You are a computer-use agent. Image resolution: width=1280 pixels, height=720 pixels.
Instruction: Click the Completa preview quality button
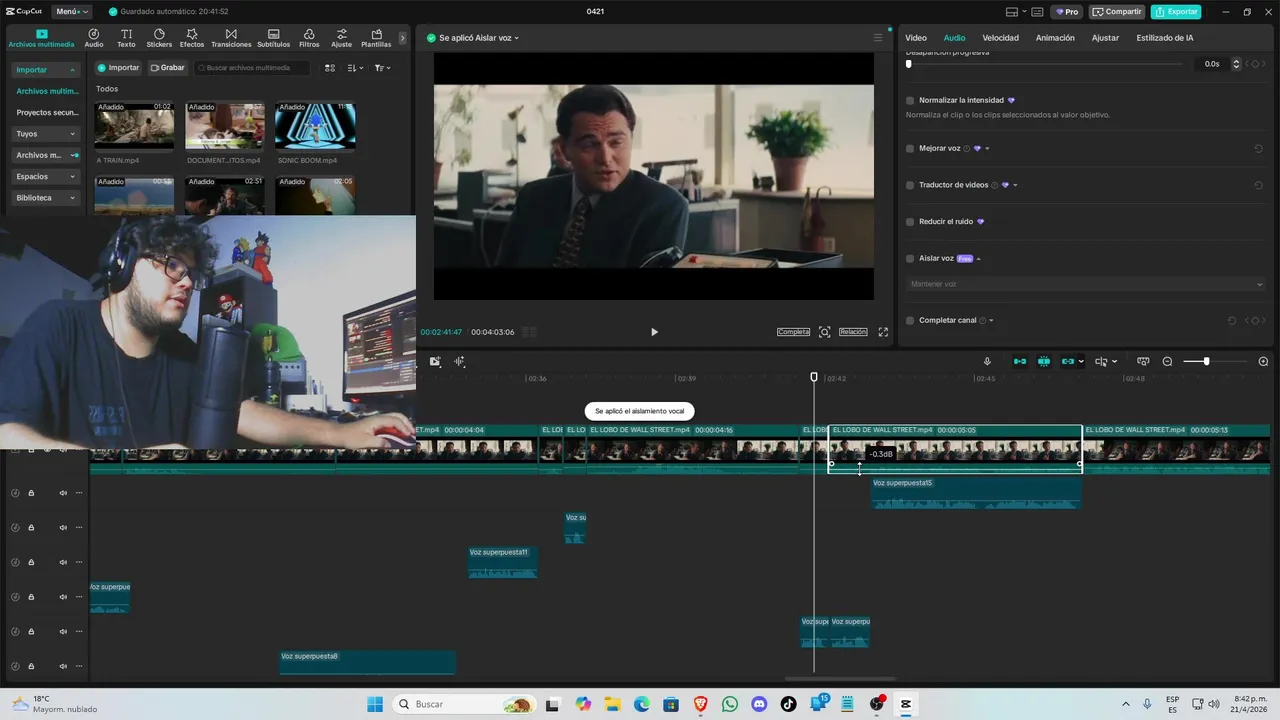(x=793, y=332)
